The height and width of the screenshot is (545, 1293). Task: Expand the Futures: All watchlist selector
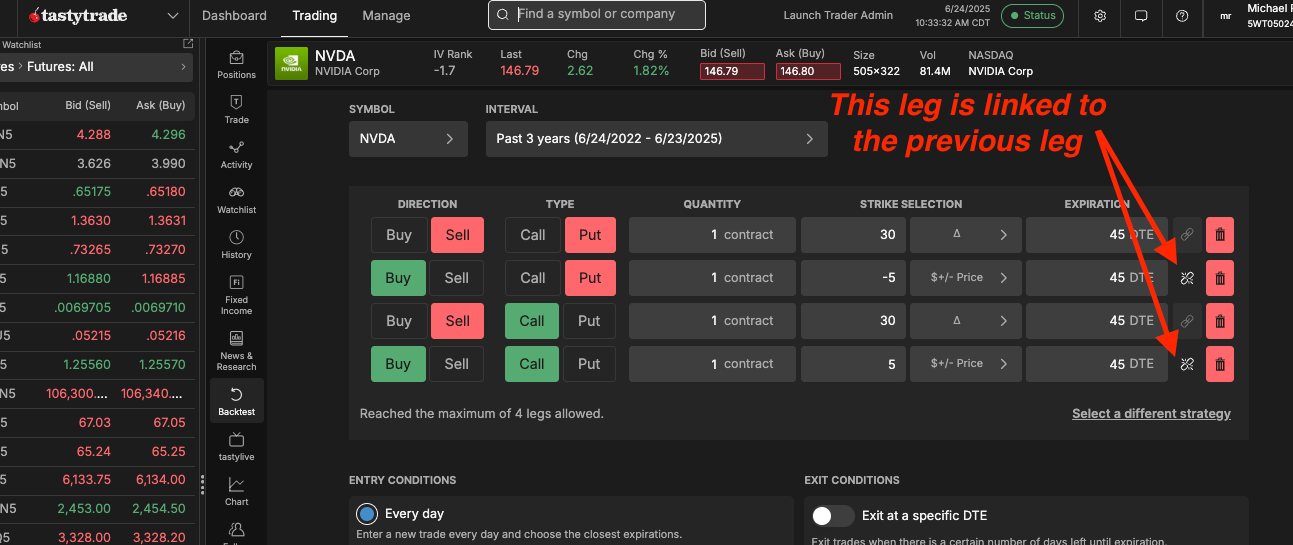pos(95,67)
